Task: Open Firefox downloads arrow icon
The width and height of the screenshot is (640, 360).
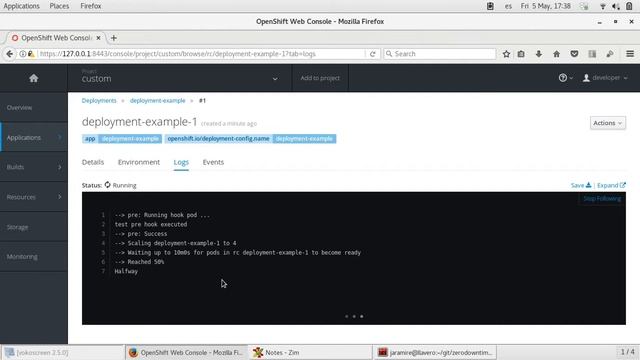Action: [x=539, y=54]
